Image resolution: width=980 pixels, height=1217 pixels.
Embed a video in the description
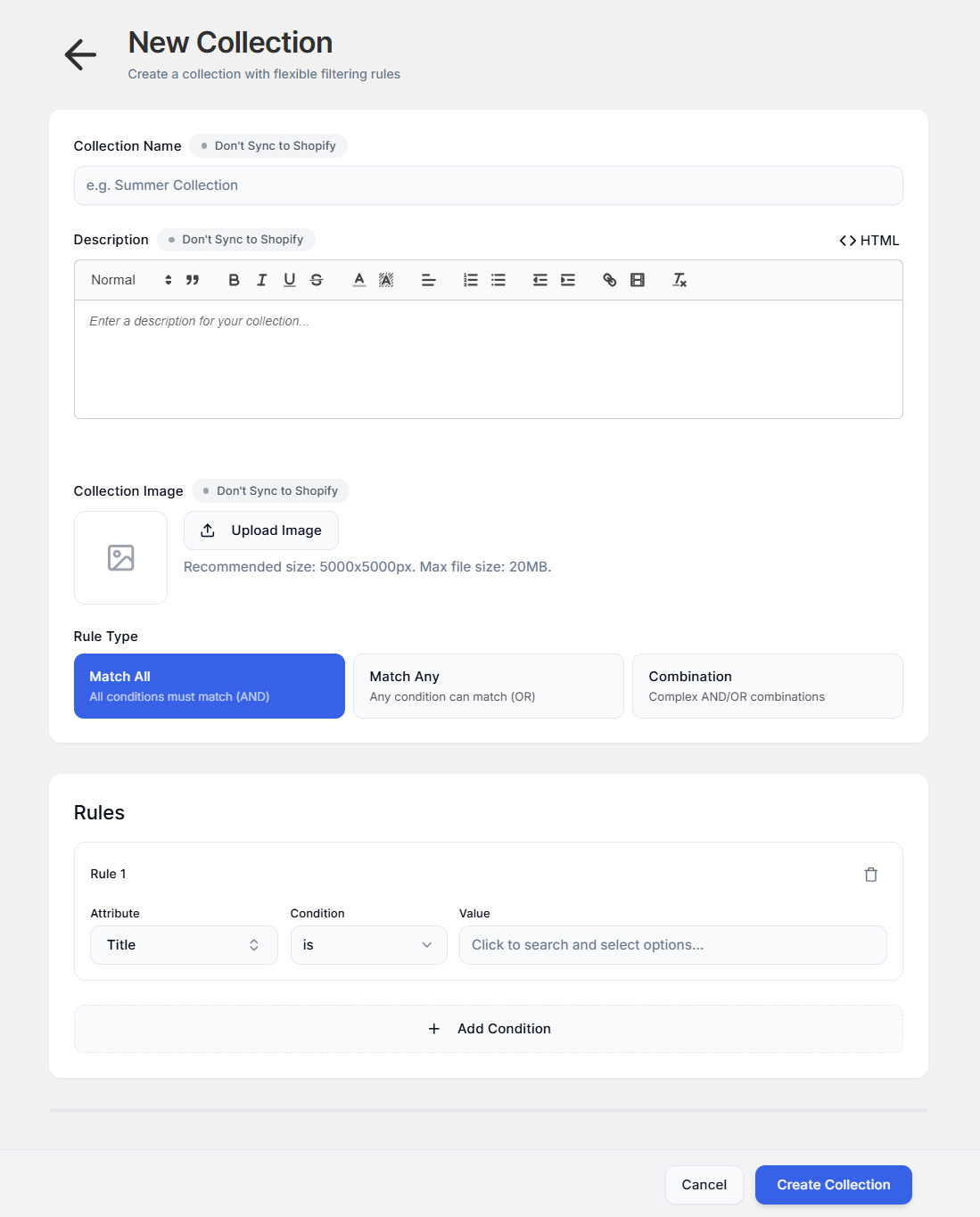pyautogui.click(x=637, y=279)
